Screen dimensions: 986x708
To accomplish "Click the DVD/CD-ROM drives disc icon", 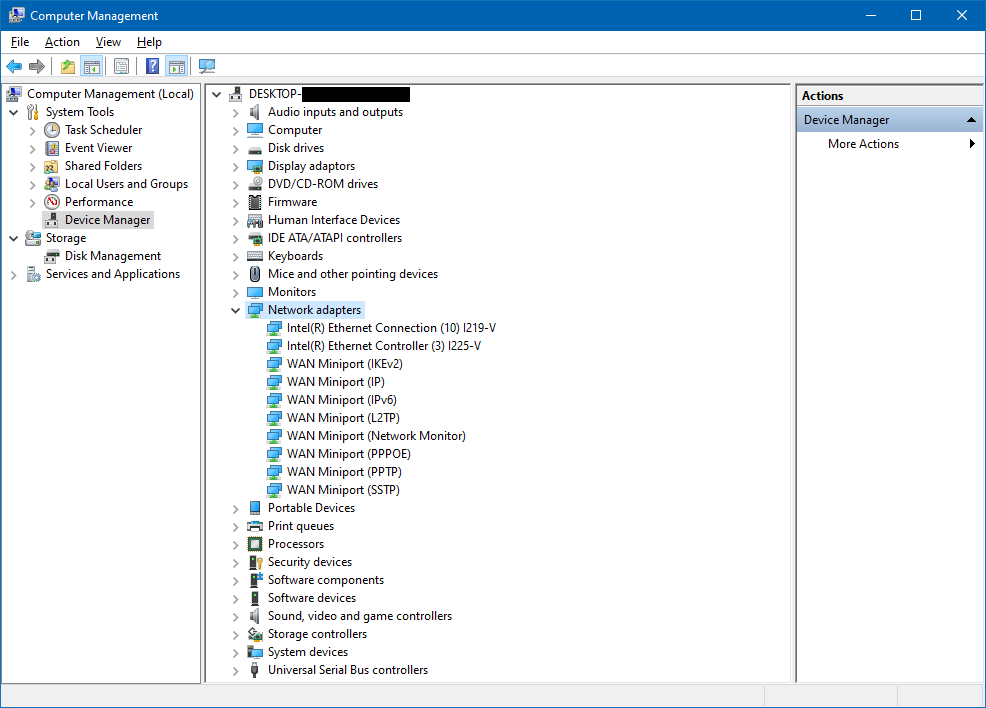I will (255, 184).
